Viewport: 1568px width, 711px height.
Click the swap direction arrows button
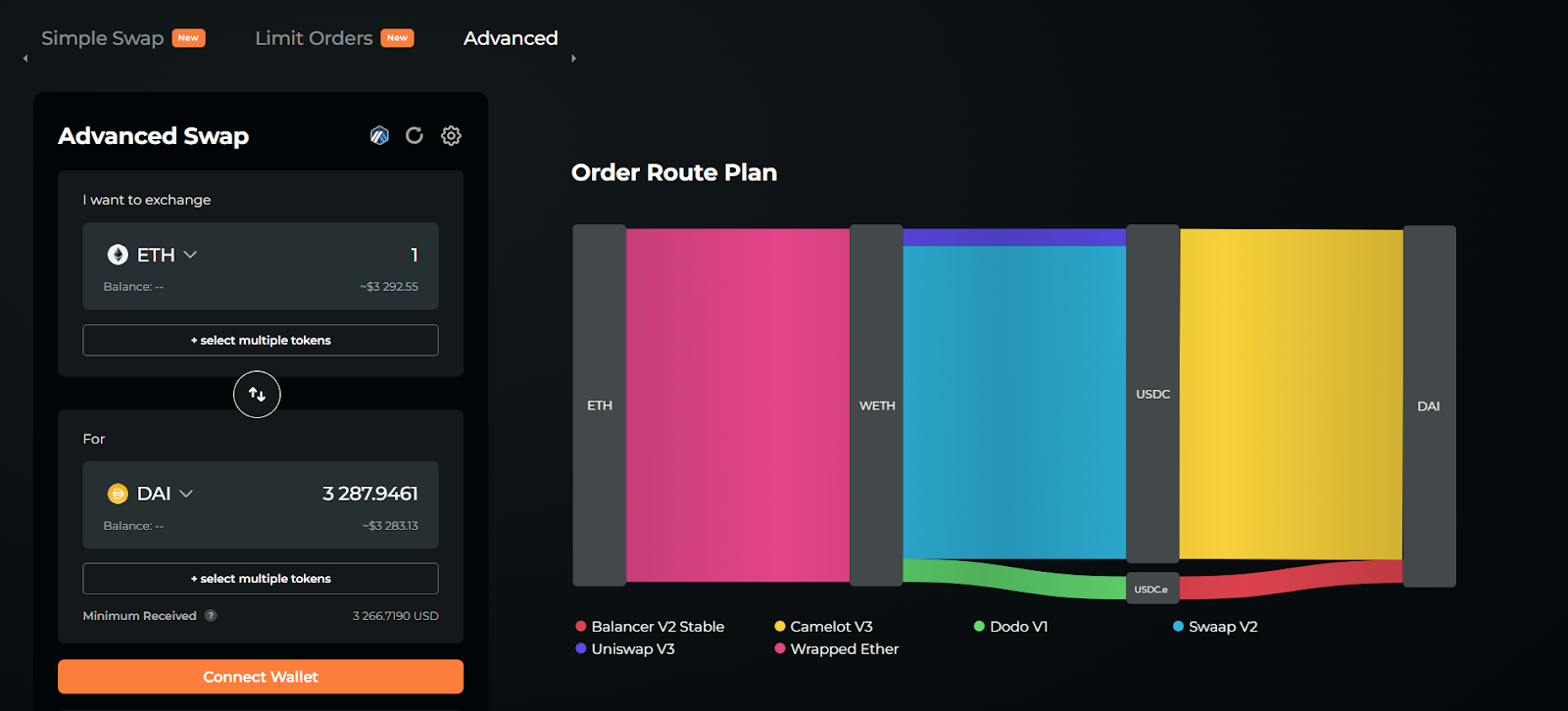pos(257,395)
